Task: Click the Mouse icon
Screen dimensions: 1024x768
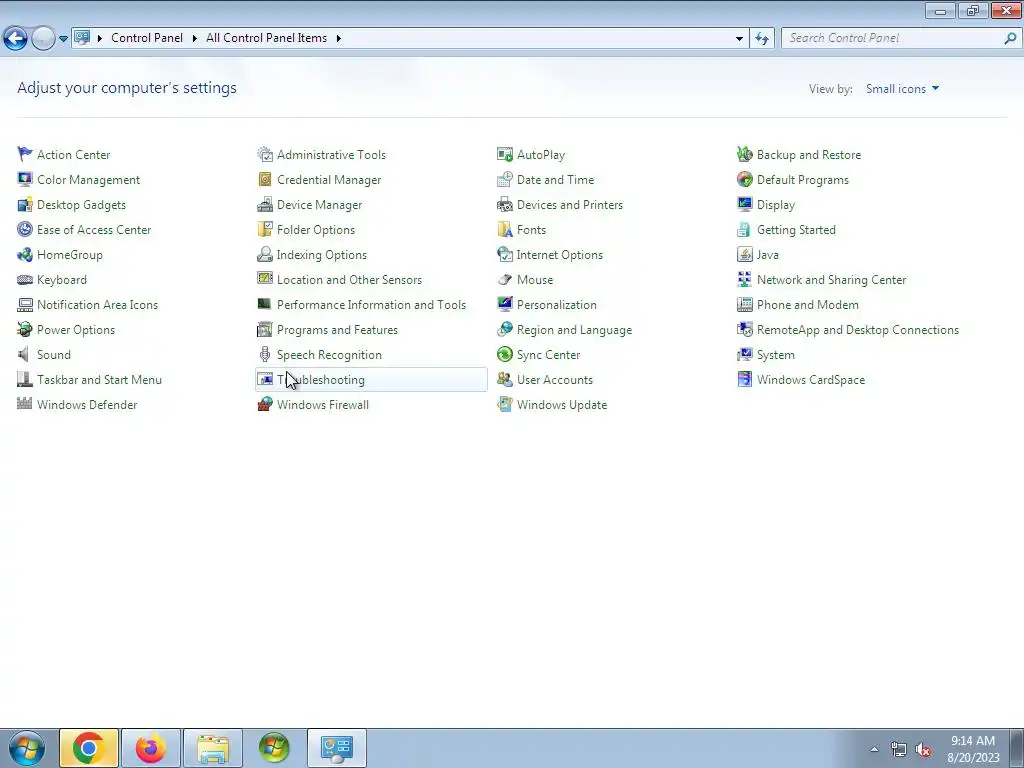Action: (x=505, y=280)
